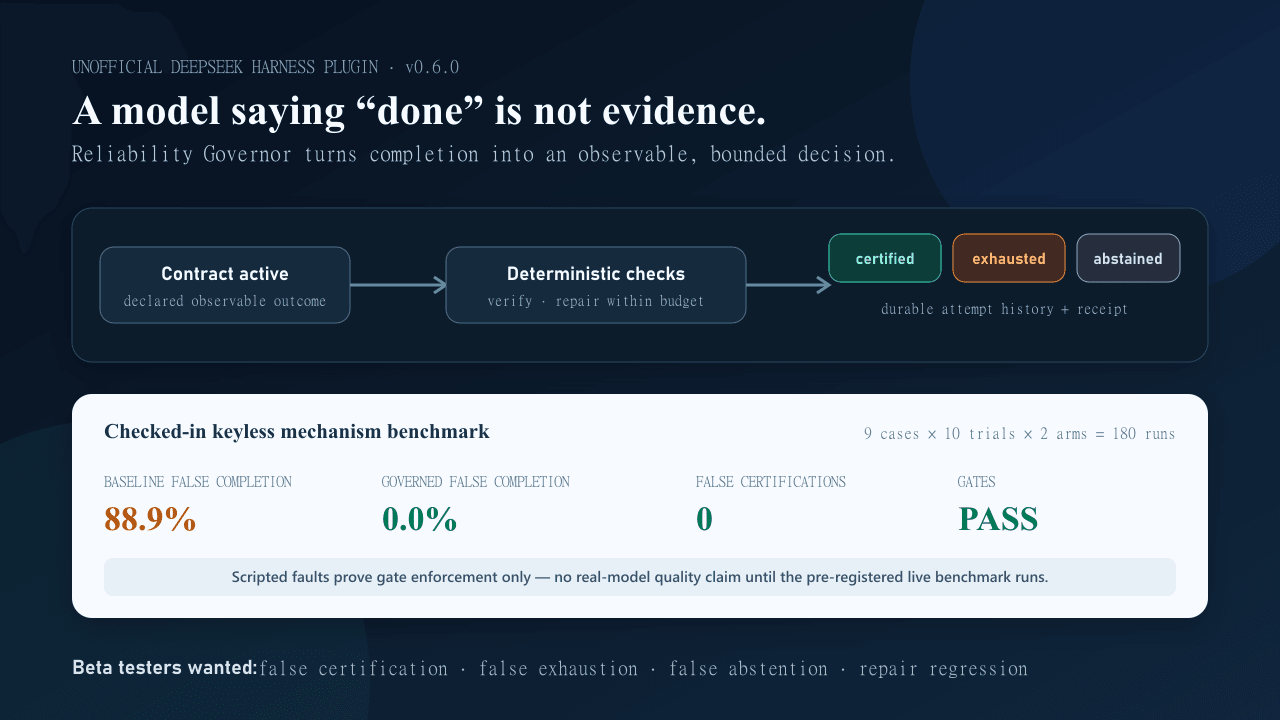Click the False Certifications label
This screenshot has height=720, width=1280.
click(771, 482)
